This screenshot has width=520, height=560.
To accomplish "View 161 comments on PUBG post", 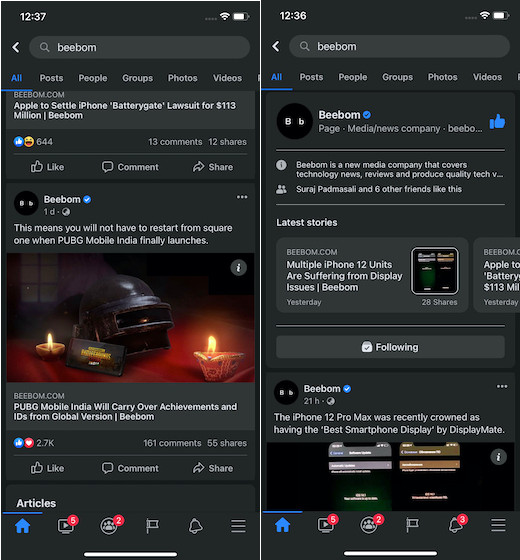I will click(x=172, y=443).
